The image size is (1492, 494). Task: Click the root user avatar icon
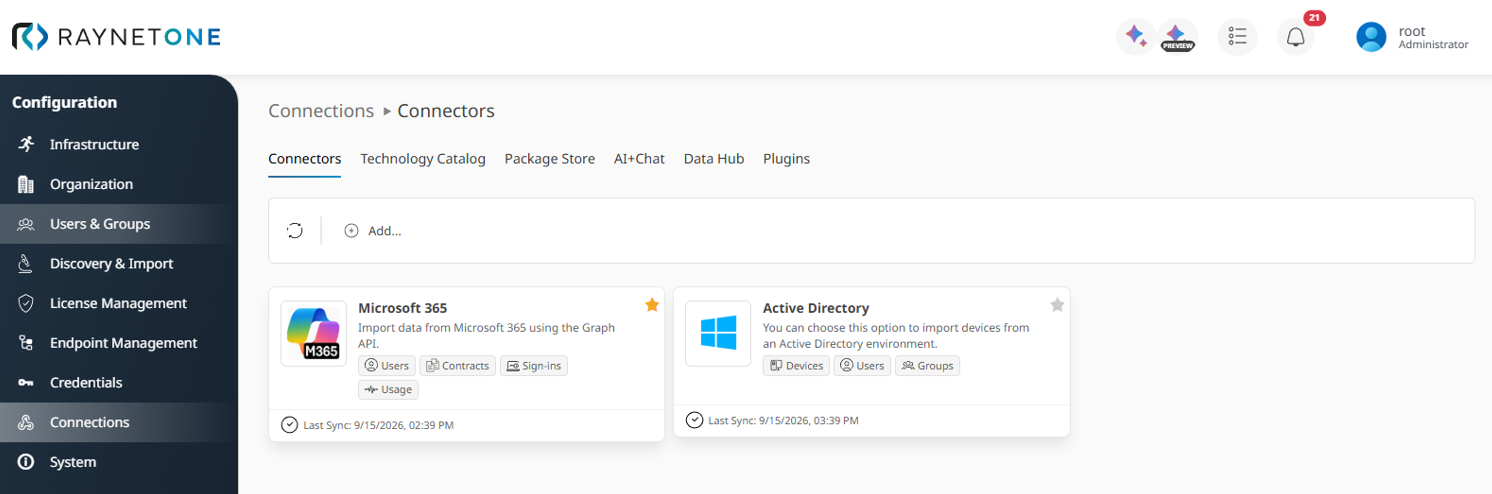pos(1371,37)
